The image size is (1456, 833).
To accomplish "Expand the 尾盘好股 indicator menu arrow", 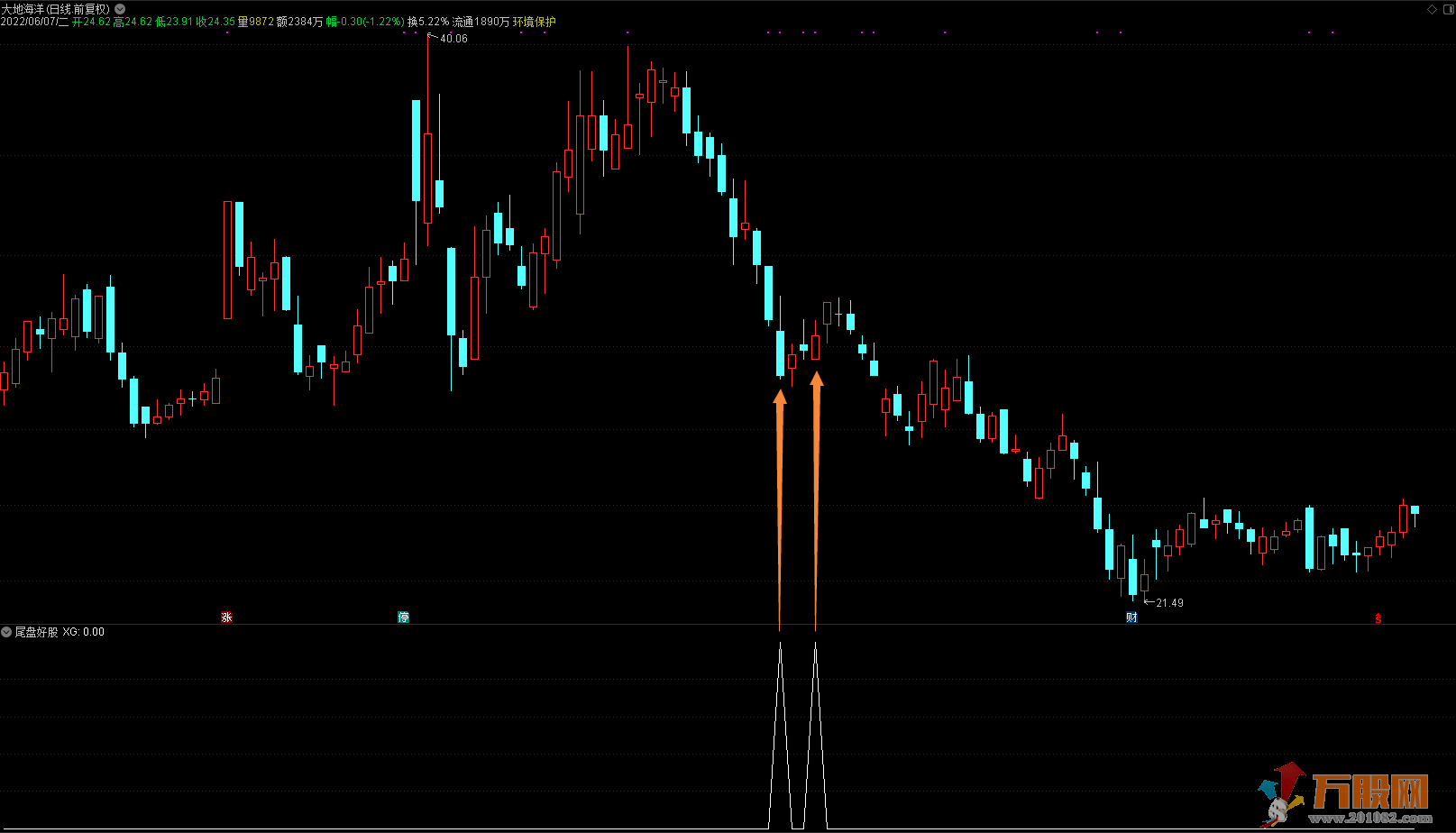I will [x=6, y=632].
